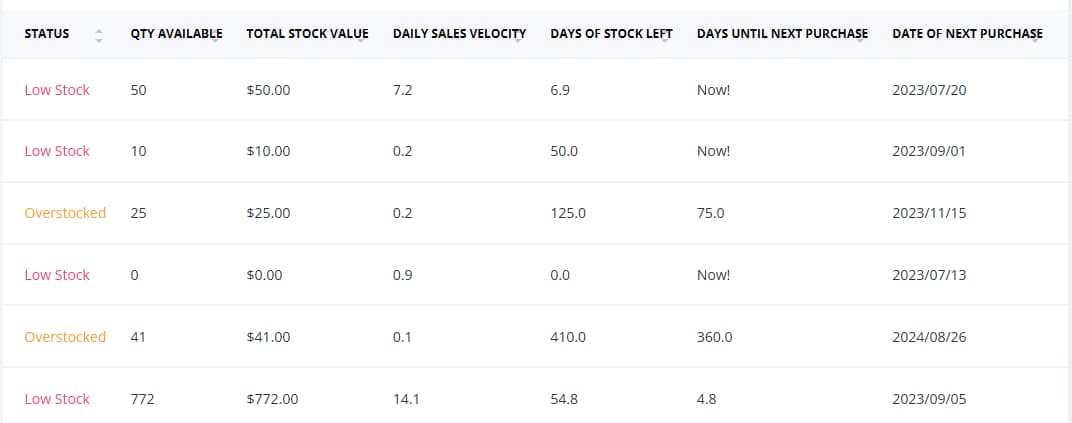Click the Overstocked status with 25 quantity
This screenshot has height=423, width=1072.
[x=65, y=213]
